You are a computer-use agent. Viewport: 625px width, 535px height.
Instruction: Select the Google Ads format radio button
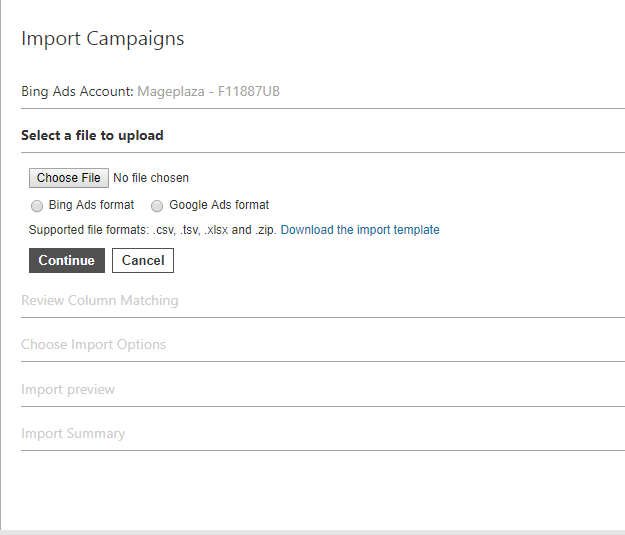[x=157, y=206]
